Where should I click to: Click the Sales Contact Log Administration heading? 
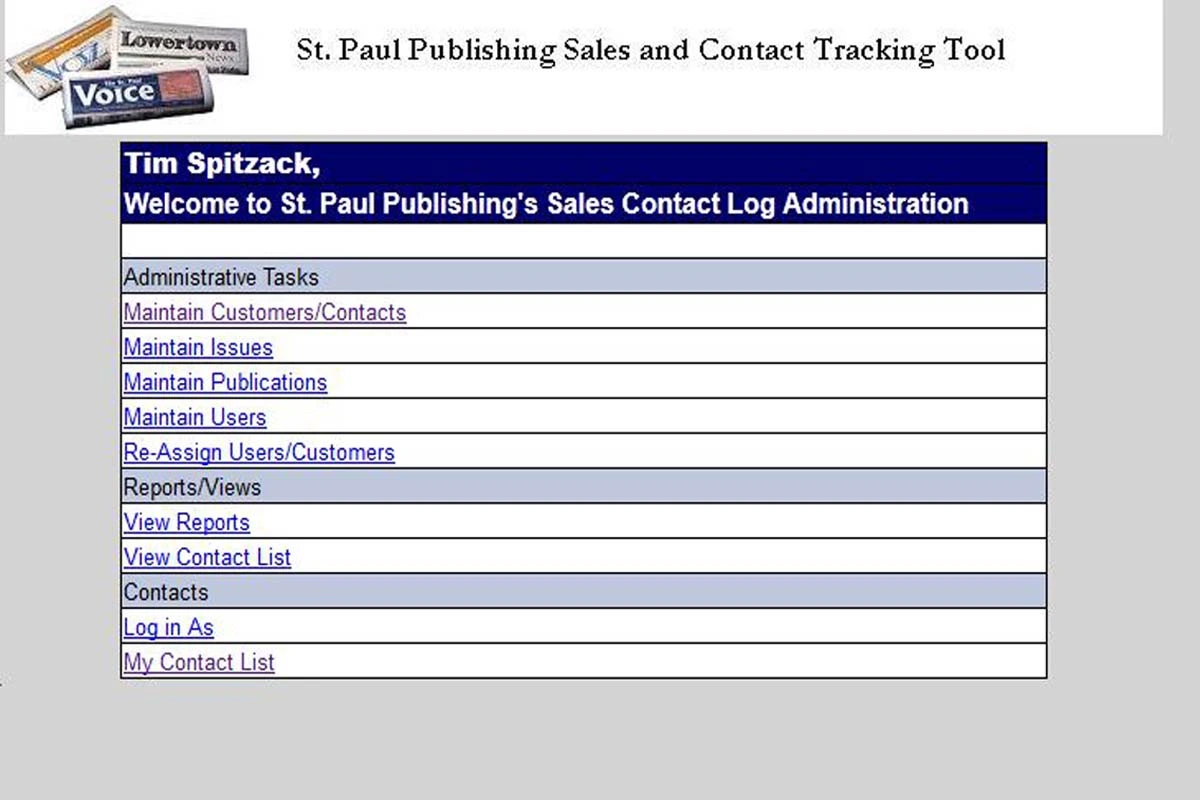click(x=544, y=204)
